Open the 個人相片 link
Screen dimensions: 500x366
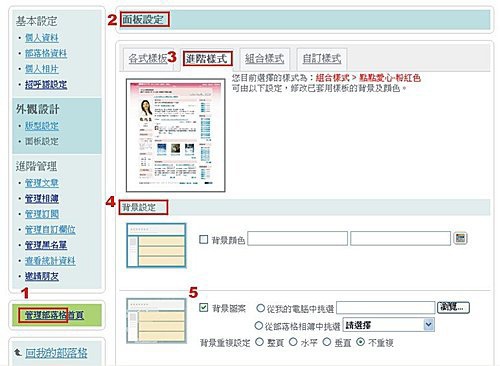pos(42,69)
